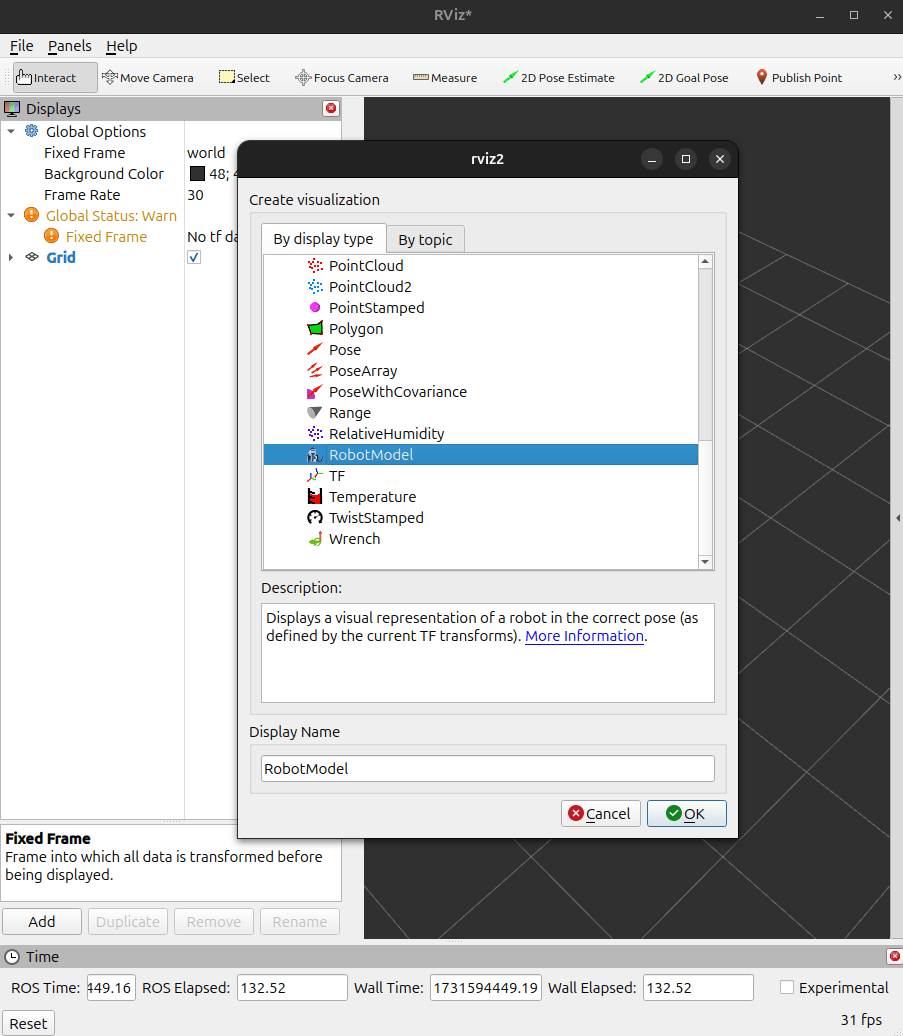Click the RobotModel robot icon
This screenshot has width=903, height=1036.
tap(315, 455)
